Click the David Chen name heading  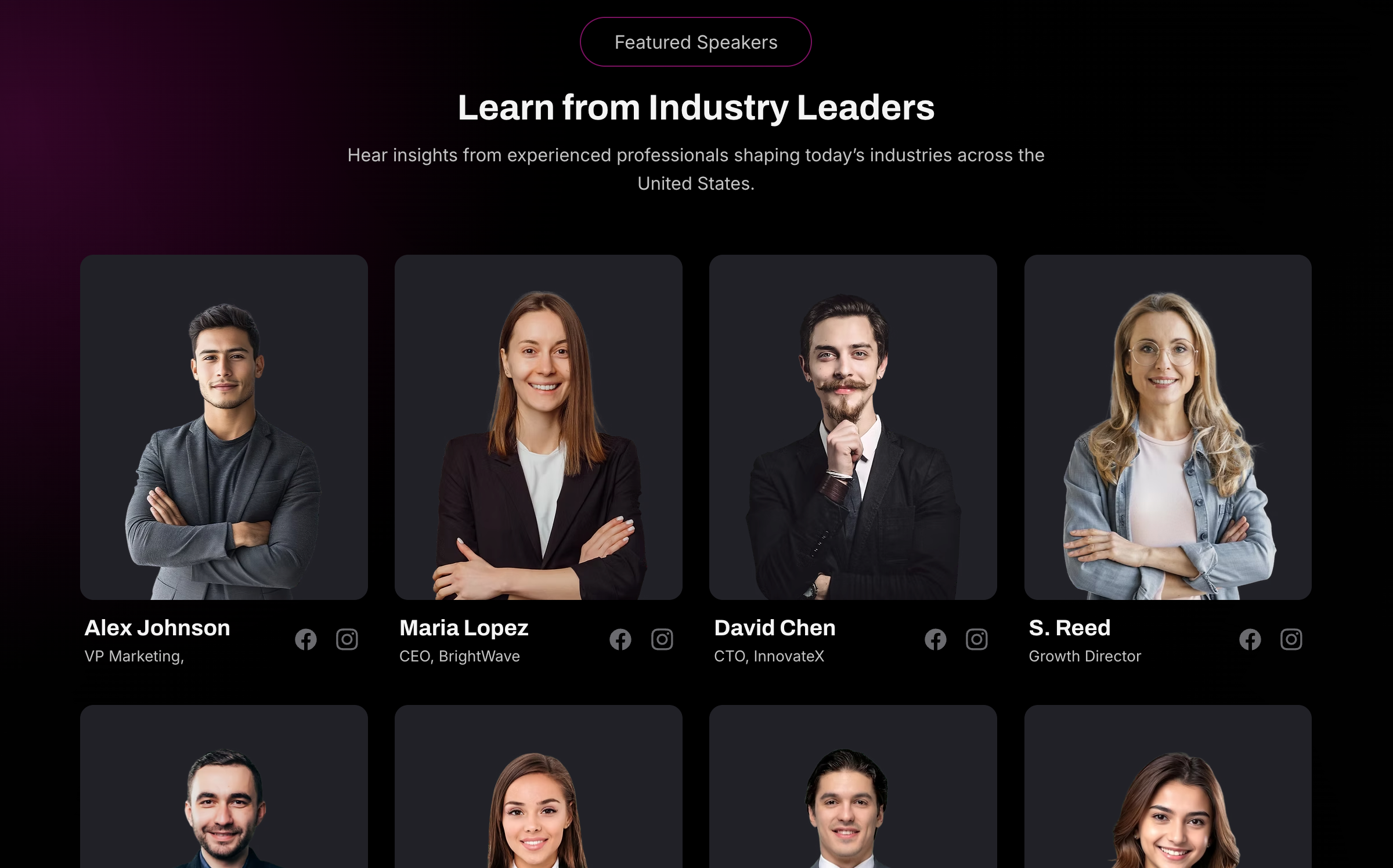point(775,628)
